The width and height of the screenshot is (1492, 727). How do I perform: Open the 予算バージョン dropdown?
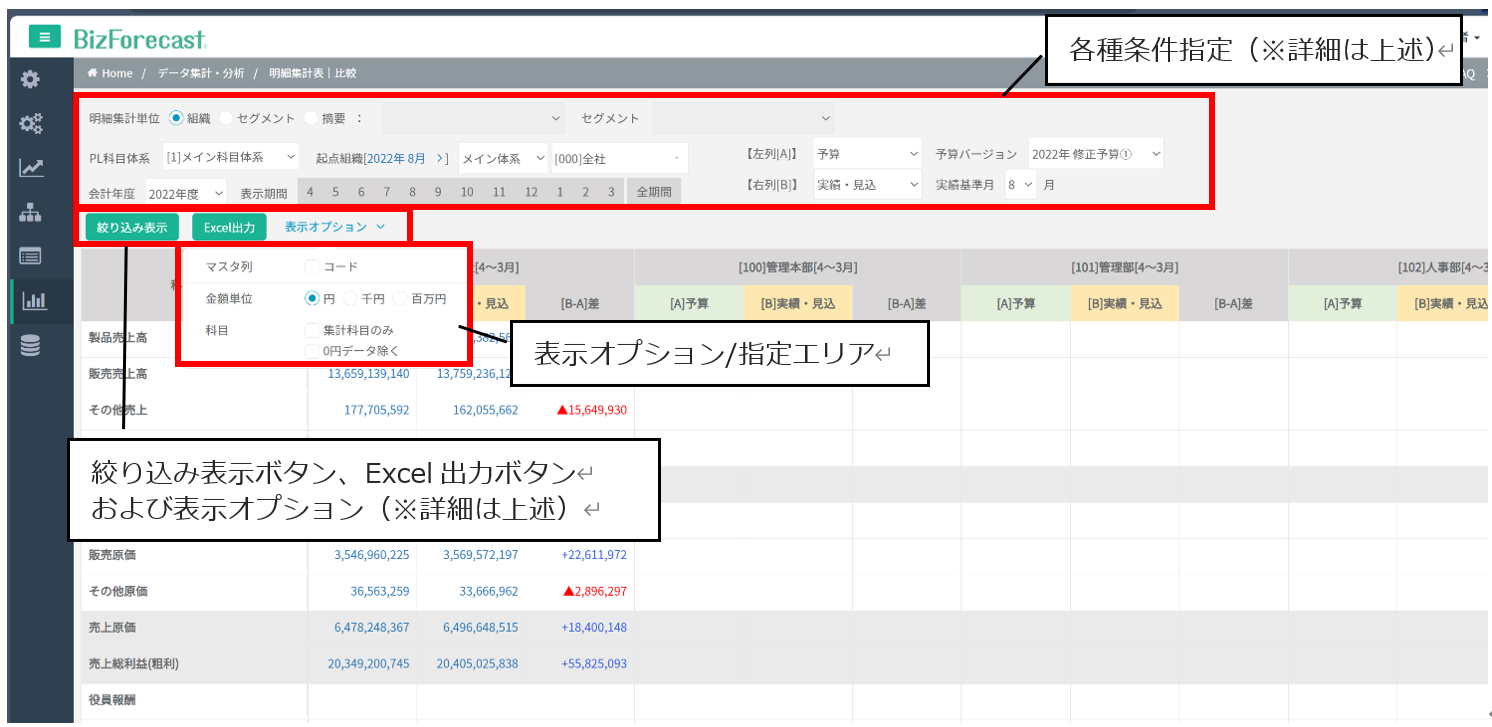1096,154
